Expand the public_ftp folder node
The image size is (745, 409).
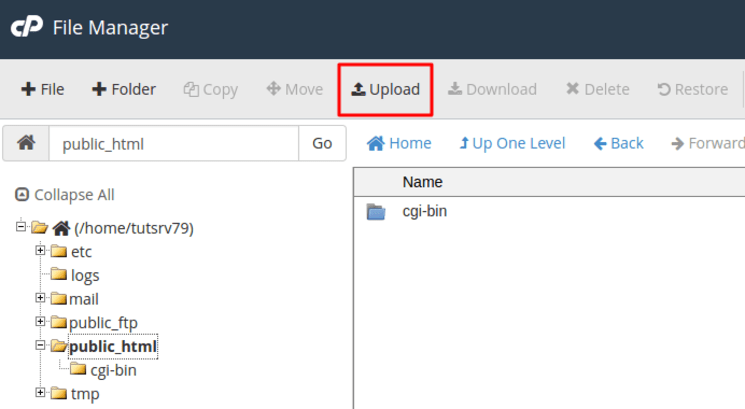[40, 322]
